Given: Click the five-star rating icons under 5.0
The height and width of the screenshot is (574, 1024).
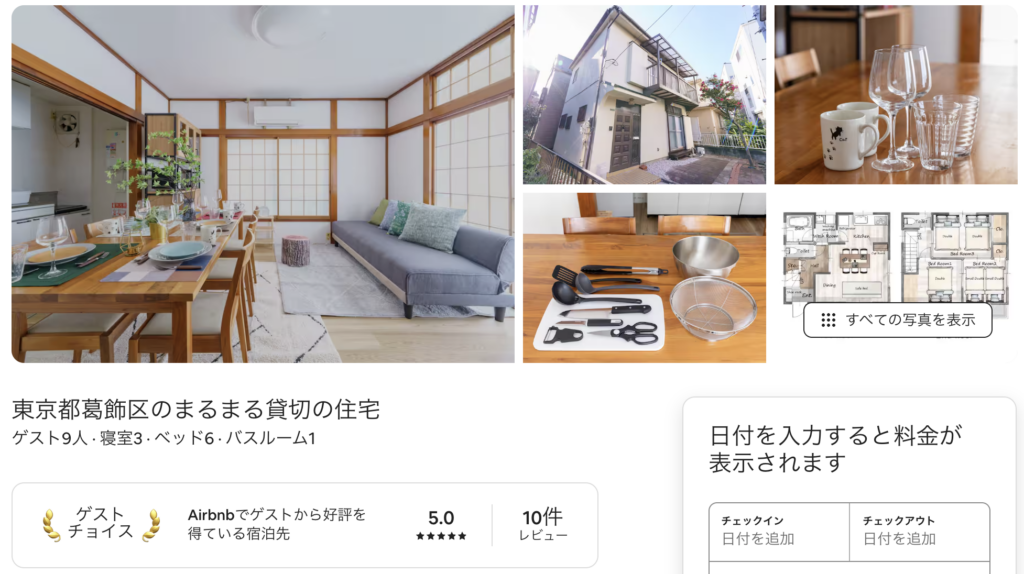Looking at the screenshot, I should click(x=441, y=536).
